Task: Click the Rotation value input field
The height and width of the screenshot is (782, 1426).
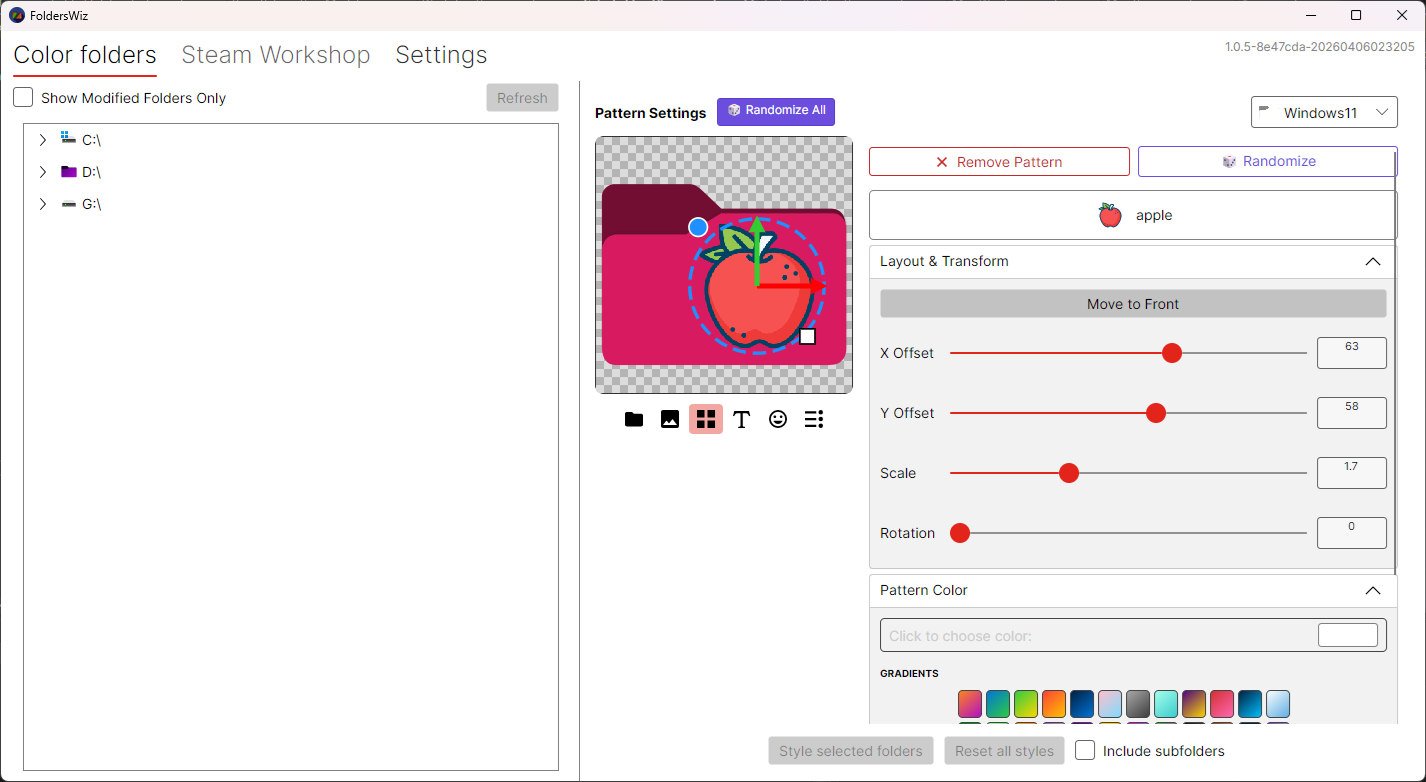Action: tap(1351, 532)
